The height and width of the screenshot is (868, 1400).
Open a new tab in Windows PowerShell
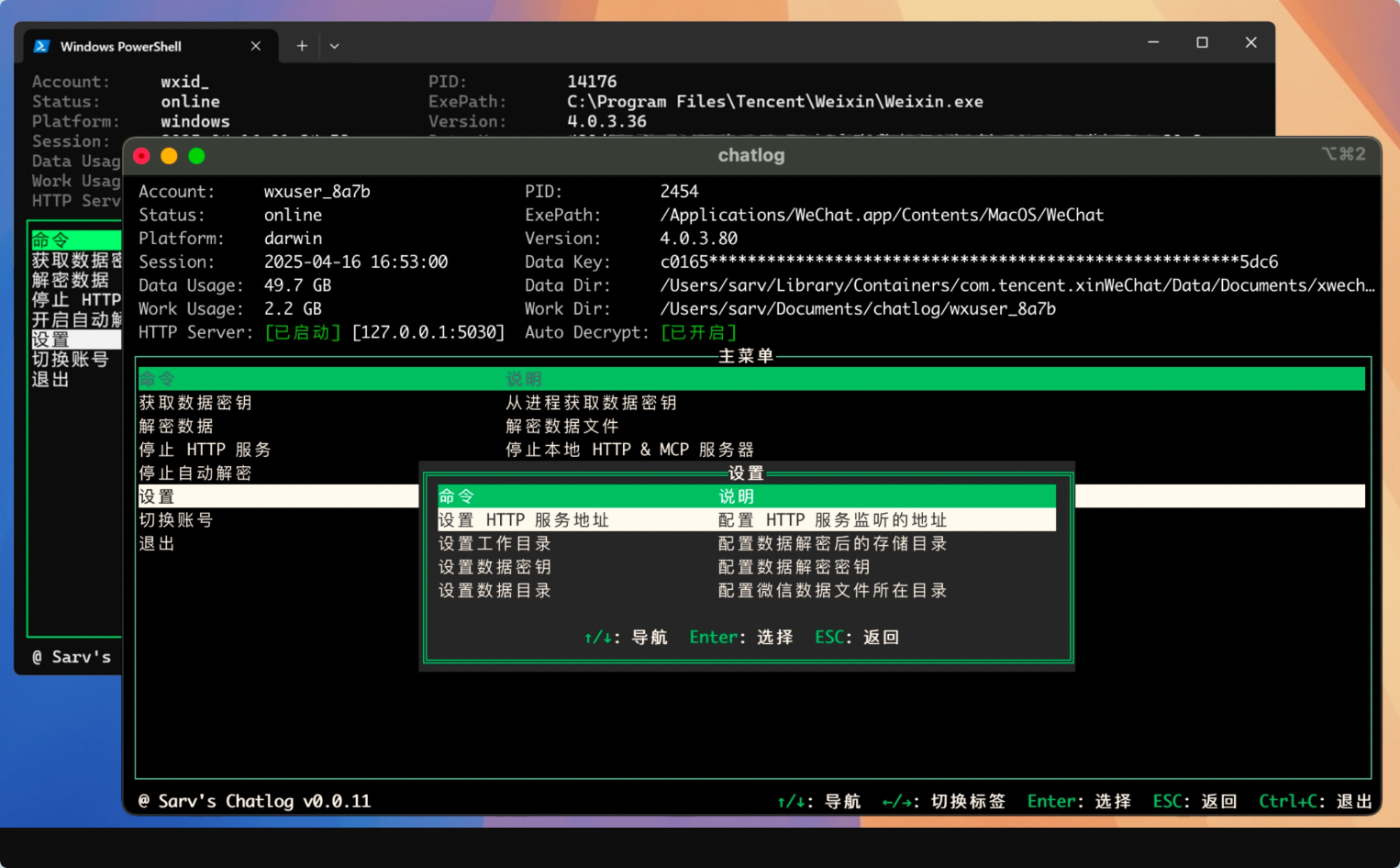coord(302,46)
